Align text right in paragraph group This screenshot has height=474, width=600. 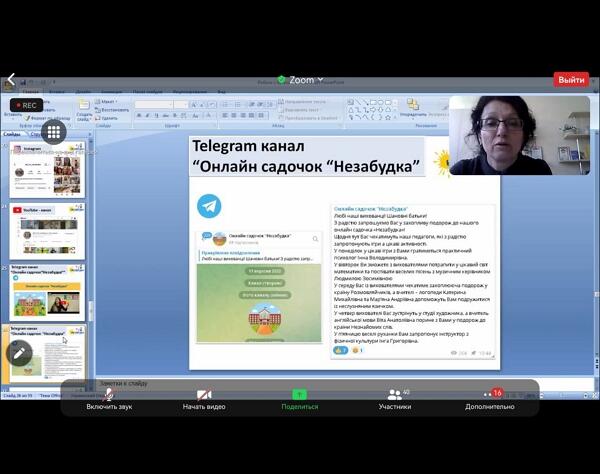(x=243, y=115)
